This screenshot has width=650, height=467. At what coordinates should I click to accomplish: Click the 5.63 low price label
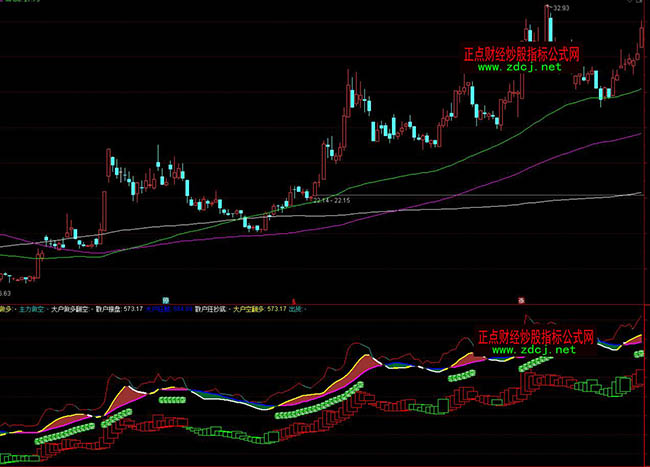click(x=5, y=293)
